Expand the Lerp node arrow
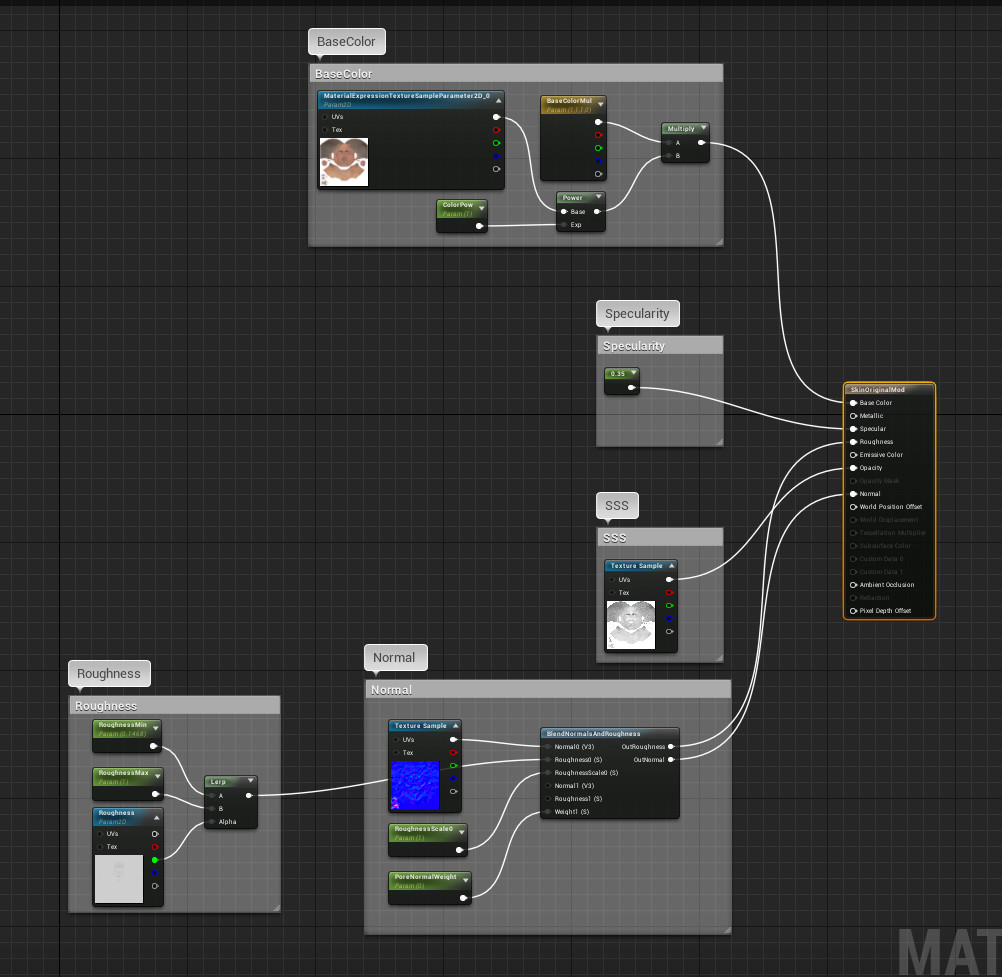 [x=251, y=781]
